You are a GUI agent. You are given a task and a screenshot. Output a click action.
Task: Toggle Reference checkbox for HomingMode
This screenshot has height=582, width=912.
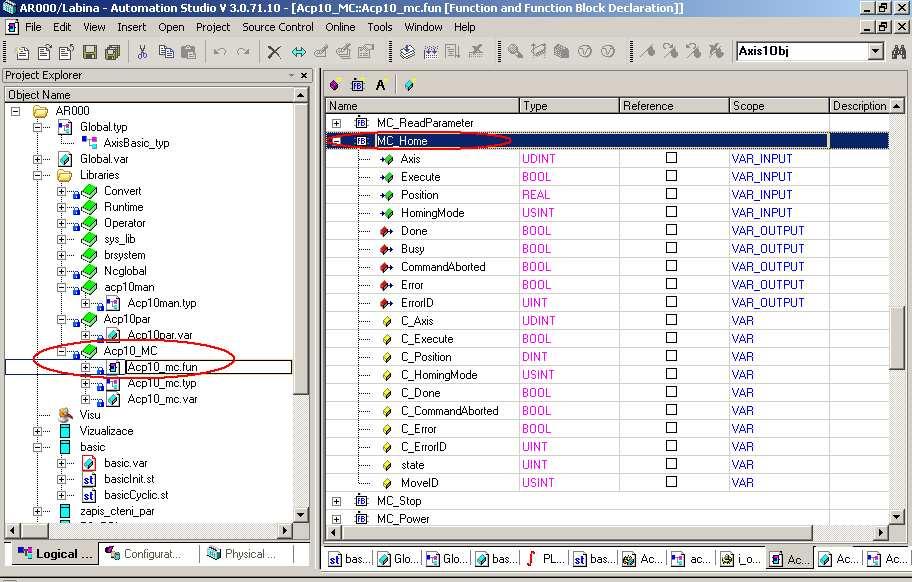[x=671, y=212]
